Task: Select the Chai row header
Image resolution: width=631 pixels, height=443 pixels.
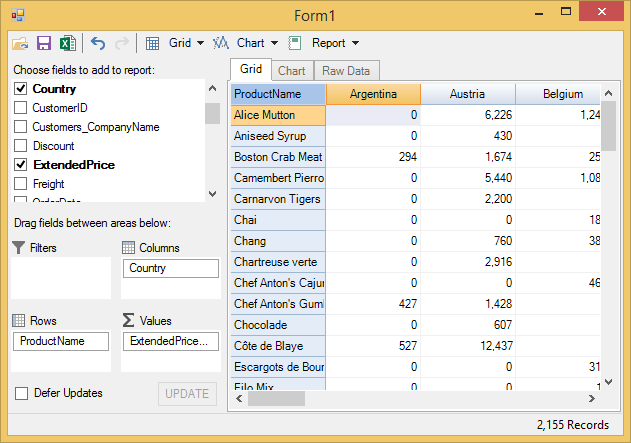Action: click(x=278, y=220)
